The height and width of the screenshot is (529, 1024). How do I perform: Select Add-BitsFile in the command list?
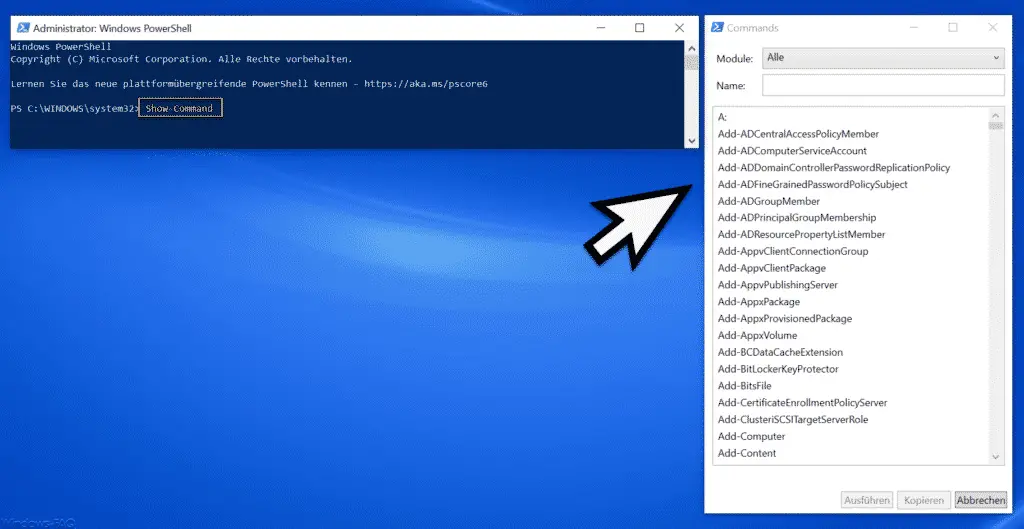click(744, 386)
